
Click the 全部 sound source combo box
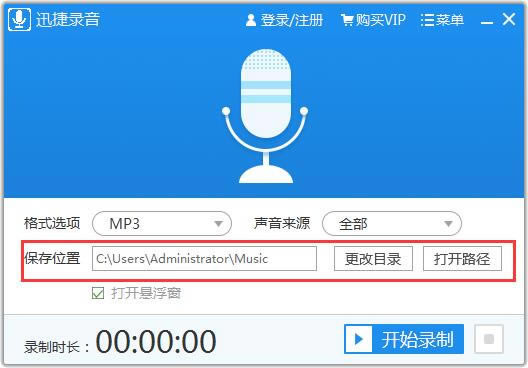[x=392, y=224]
